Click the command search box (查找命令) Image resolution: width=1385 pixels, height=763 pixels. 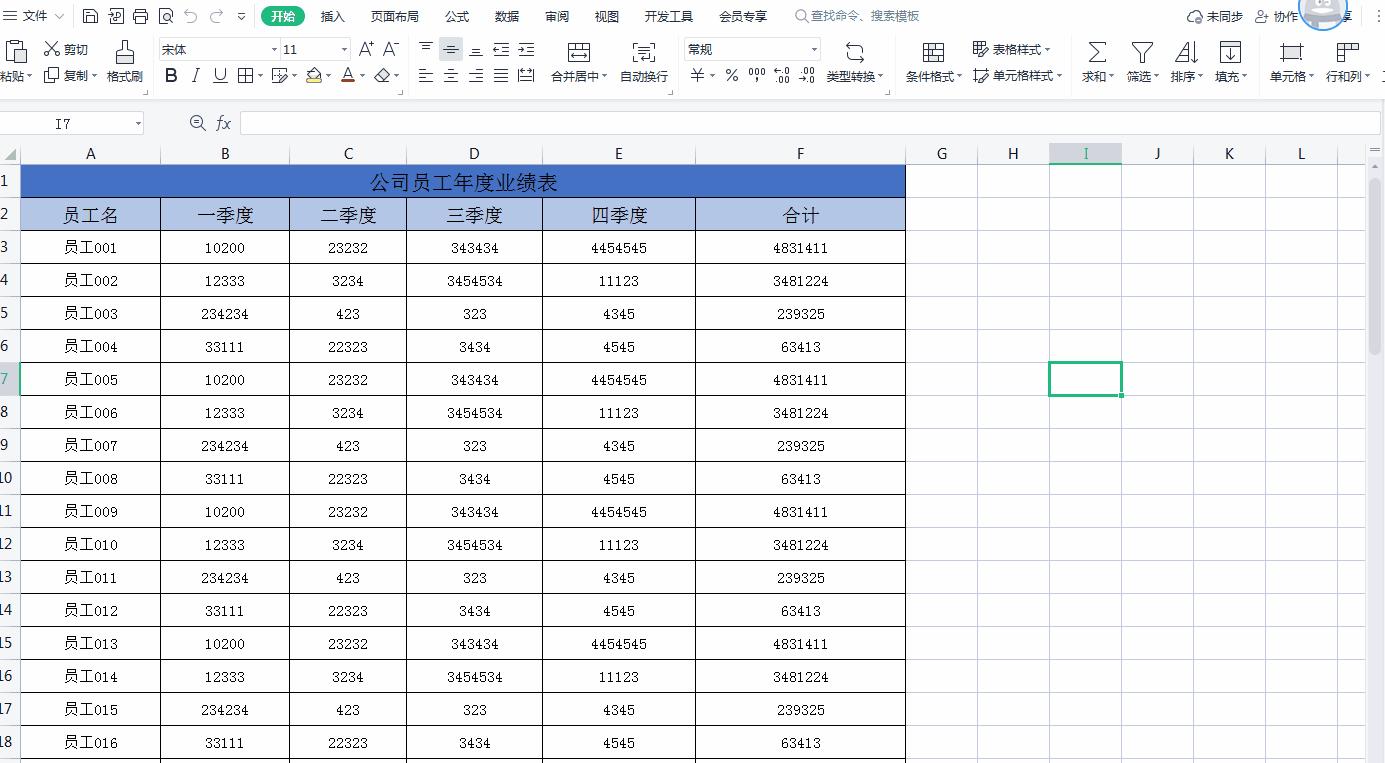[857, 16]
